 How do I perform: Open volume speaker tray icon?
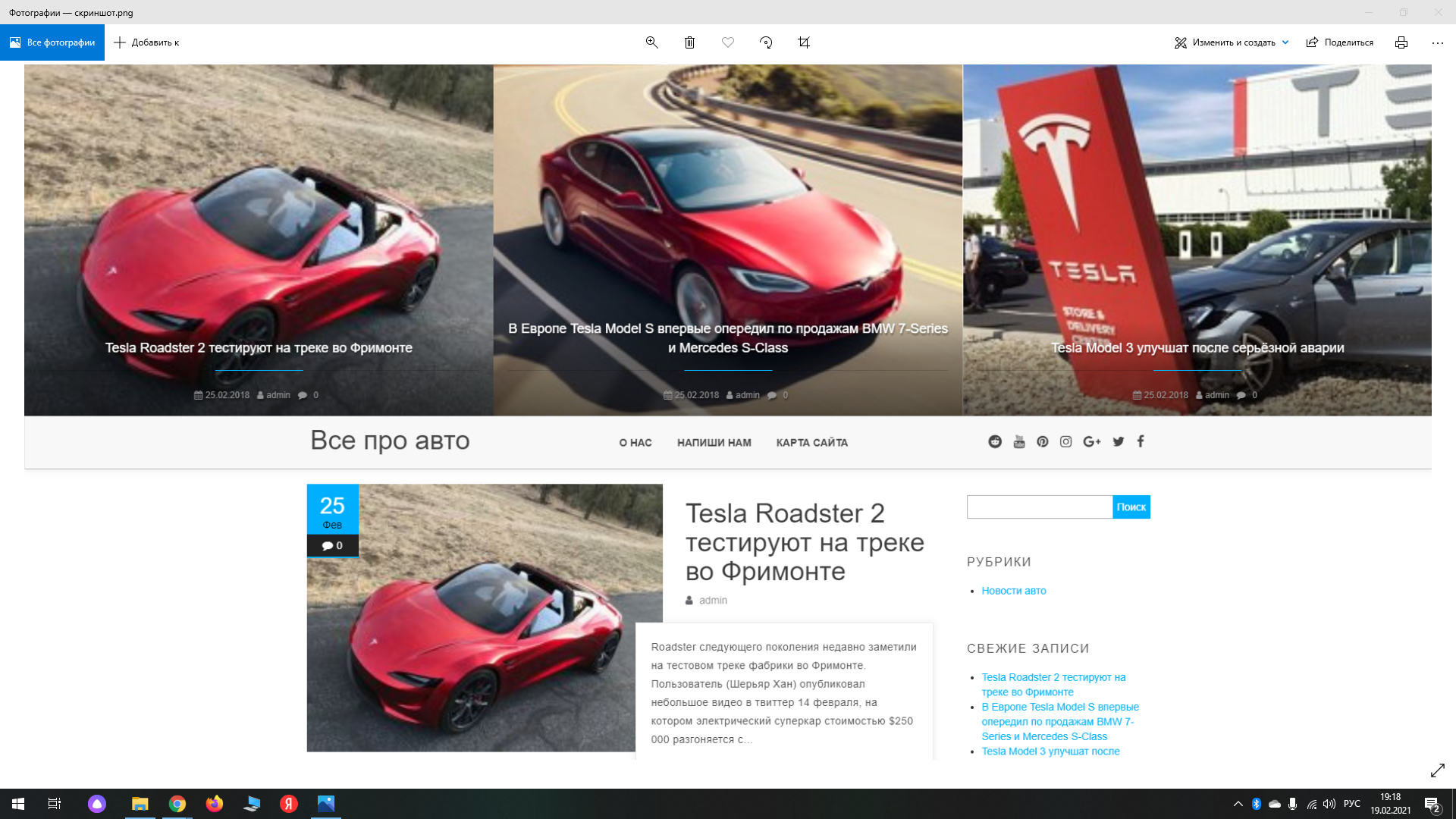(1329, 804)
